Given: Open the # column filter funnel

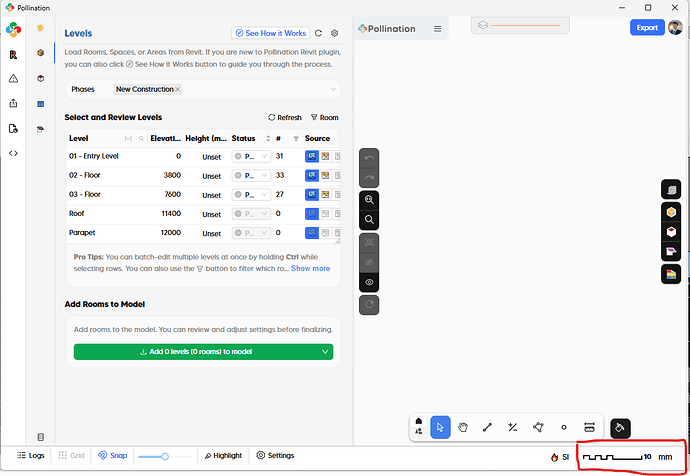Looking at the screenshot, I should tap(296, 139).
